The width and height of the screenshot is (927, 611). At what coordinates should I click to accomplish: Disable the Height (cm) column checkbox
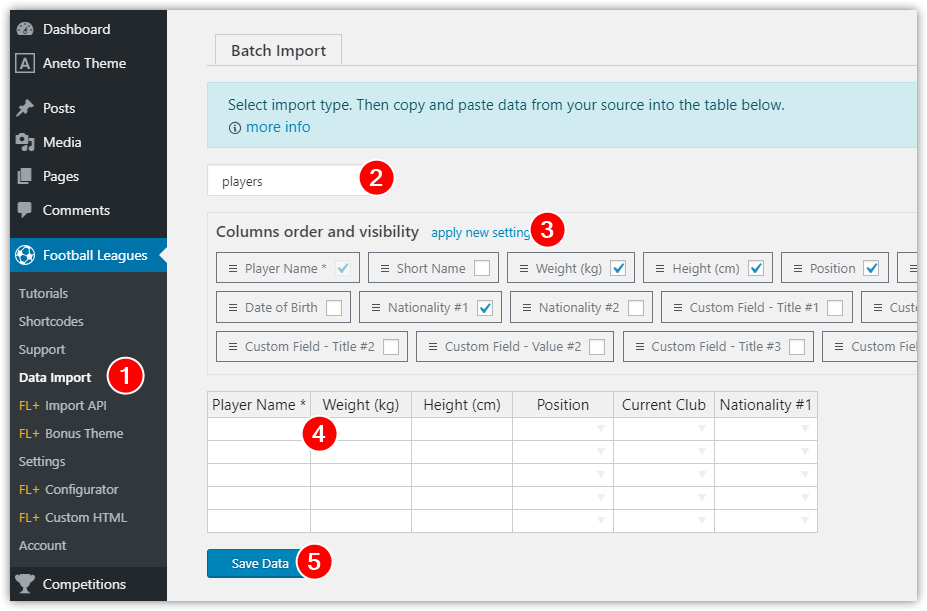(x=756, y=269)
